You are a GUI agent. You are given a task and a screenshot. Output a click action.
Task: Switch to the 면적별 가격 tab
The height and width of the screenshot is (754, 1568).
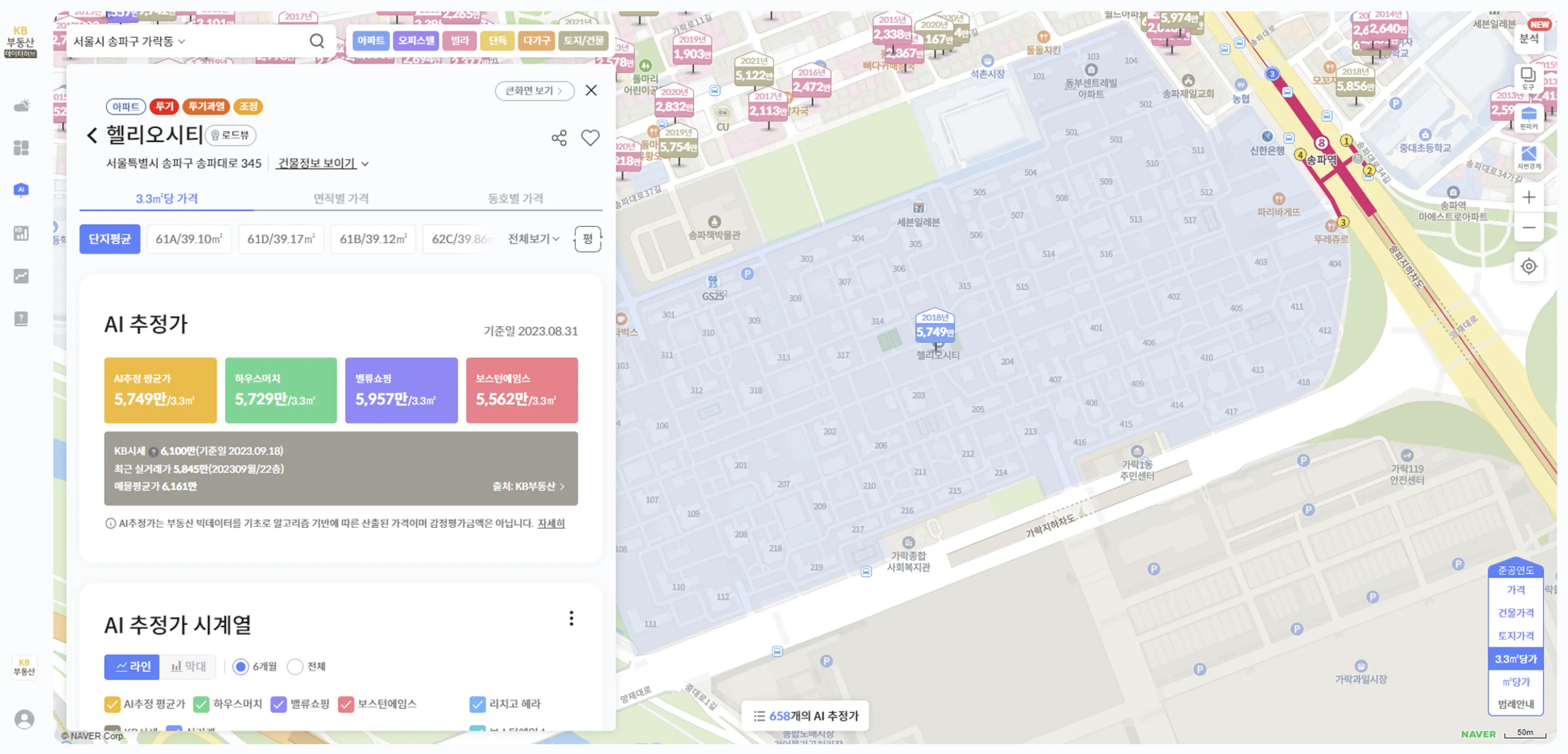tap(341, 198)
